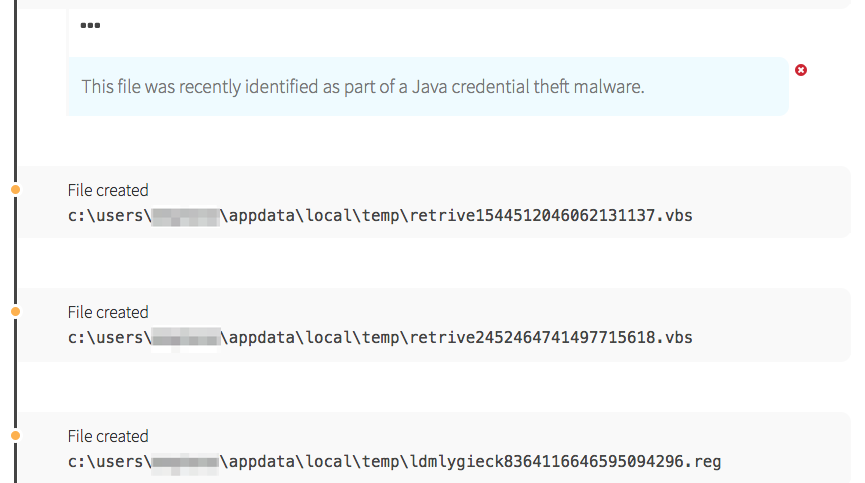Click the File created label above retrive2452464741497715618.vbs
Image resolution: width=865 pixels, height=483 pixels.
click(108, 312)
